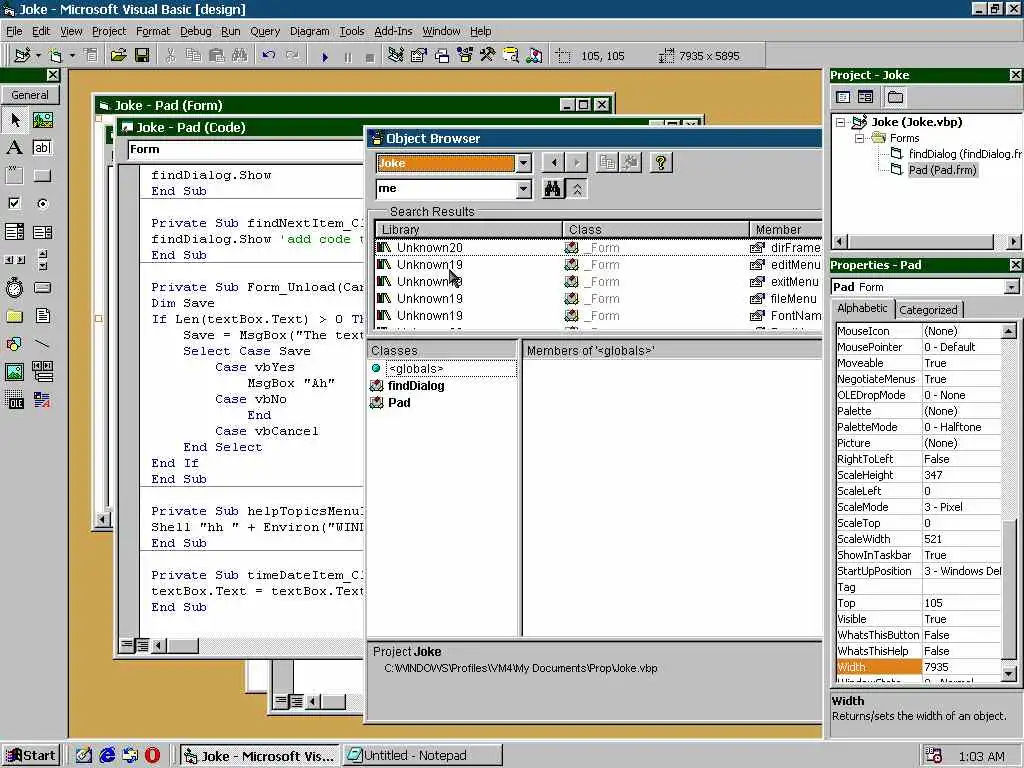Open the Project menu
1024x768 pixels.
108,31
